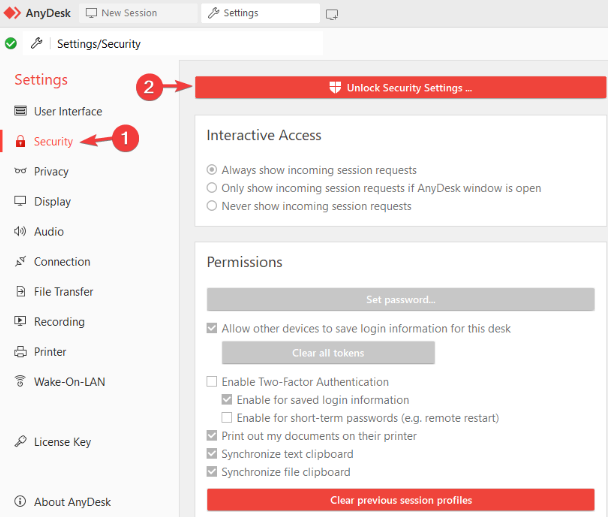Enable Two-Factor Authentication checkbox
The image size is (608, 517).
point(212,382)
